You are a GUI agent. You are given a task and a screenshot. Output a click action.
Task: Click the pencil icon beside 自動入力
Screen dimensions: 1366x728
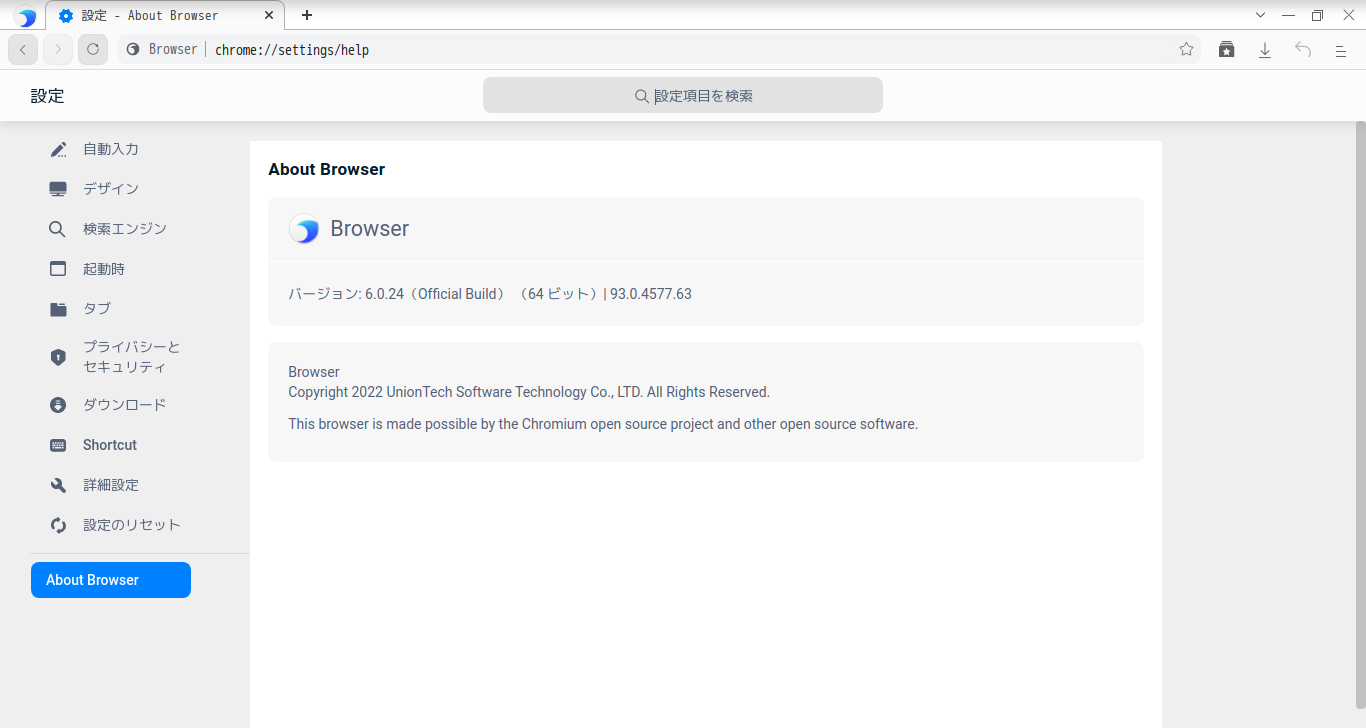(x=58, y=149)
